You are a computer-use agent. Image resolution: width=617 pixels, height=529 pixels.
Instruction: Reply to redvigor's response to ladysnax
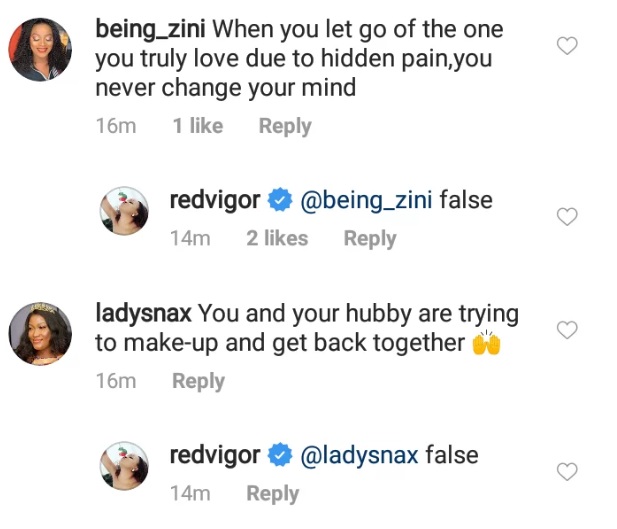click(272, 493)
